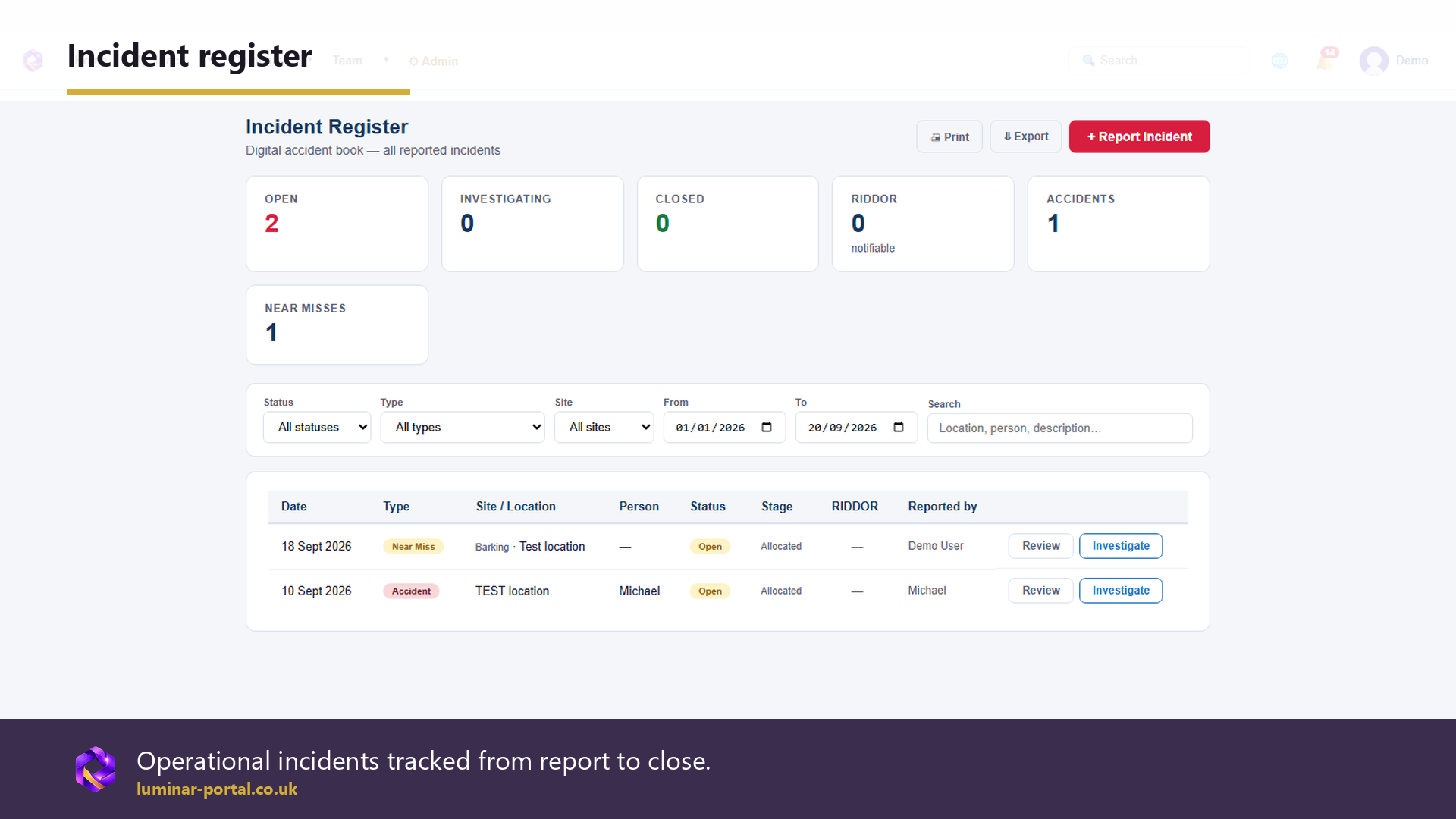Click the Reported by column header
This screenshot has height=819, width=1456.
click(x=943, y=507)
